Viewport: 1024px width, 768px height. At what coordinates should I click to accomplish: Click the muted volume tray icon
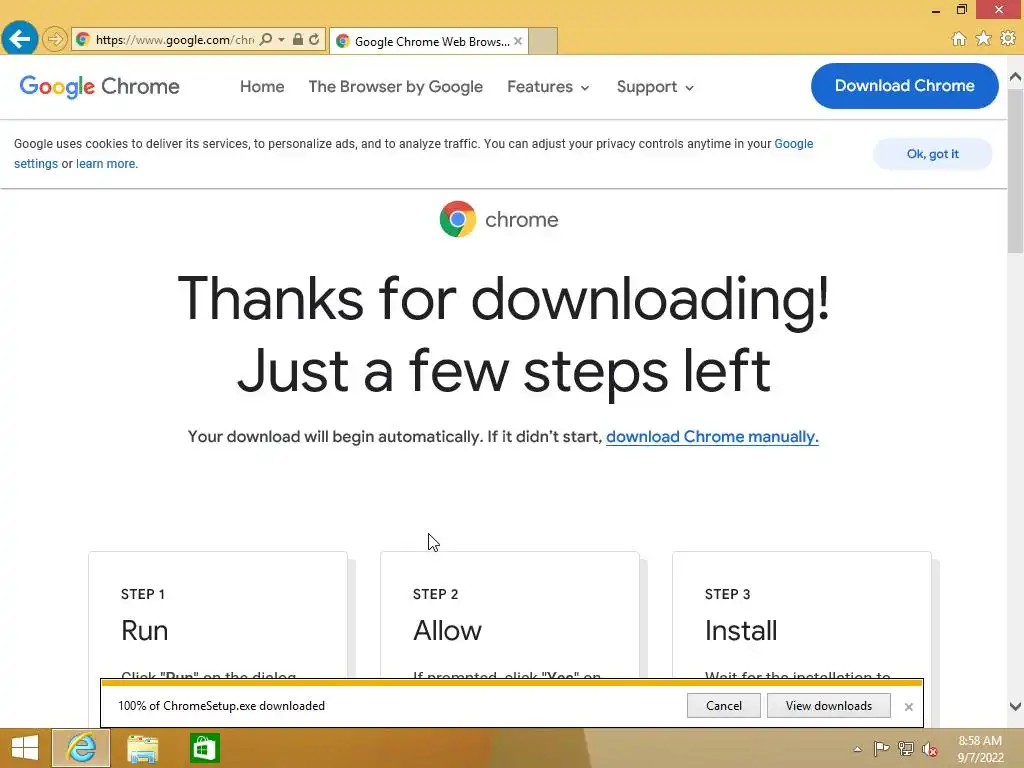[x=930, y=749]
